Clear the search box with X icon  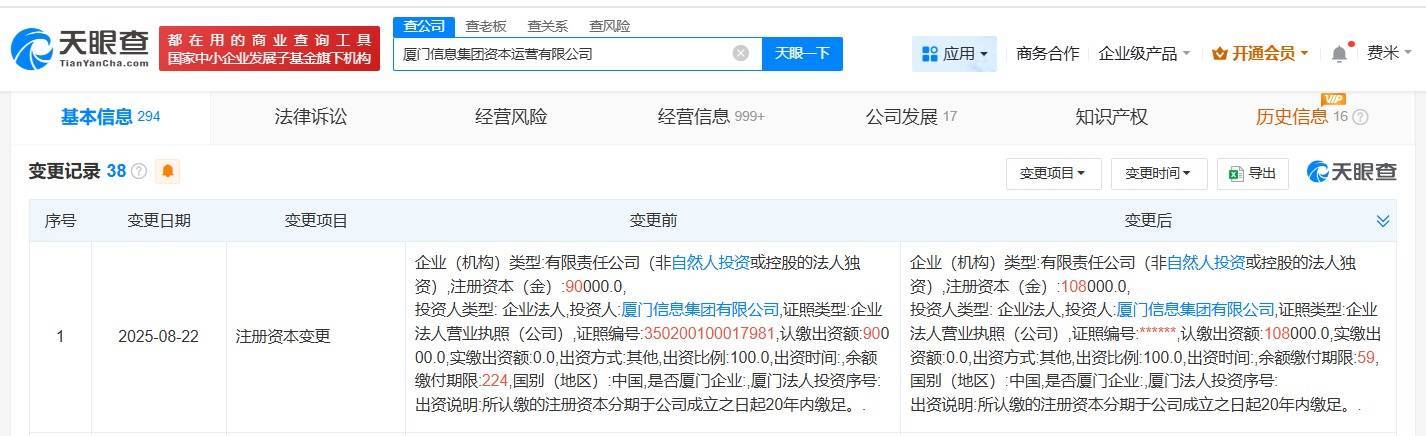click(741, 54)
